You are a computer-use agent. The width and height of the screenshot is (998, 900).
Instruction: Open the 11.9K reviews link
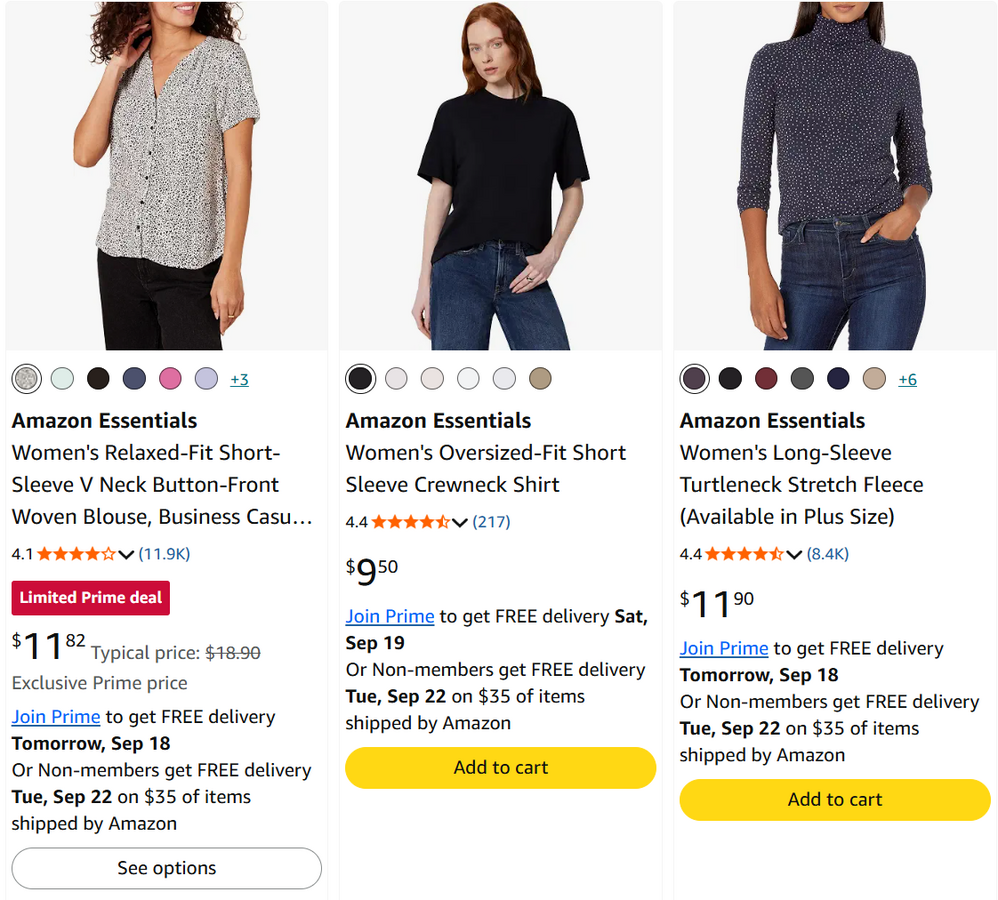pyautogui.click(x=164, y=554)
